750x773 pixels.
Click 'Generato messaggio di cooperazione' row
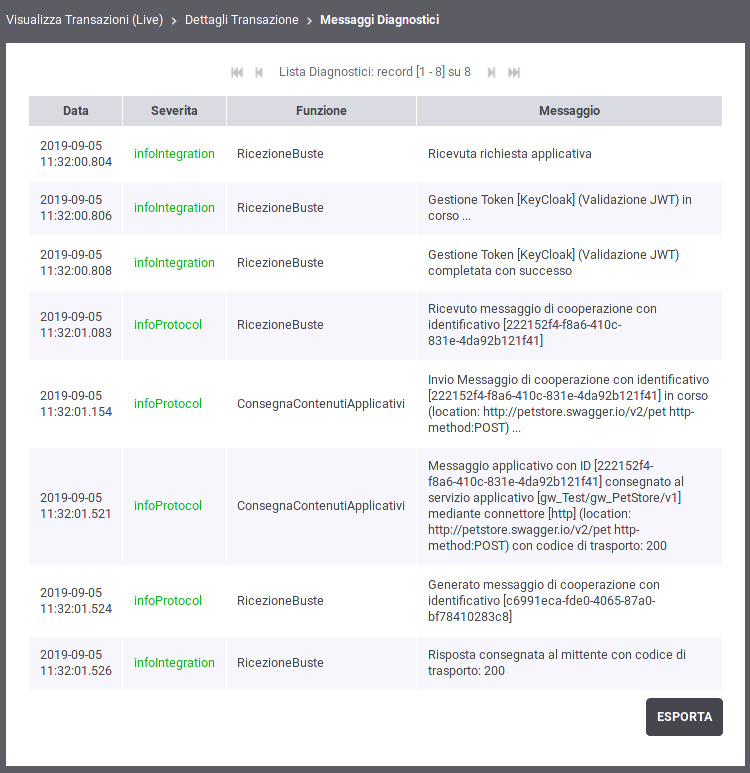coord(375,601)
